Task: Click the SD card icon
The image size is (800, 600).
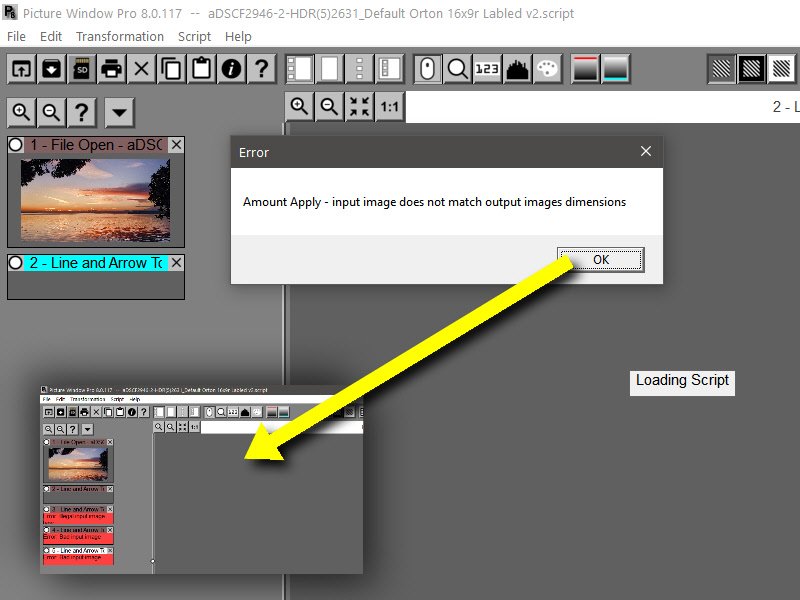Action: click(x=81, y=69)
